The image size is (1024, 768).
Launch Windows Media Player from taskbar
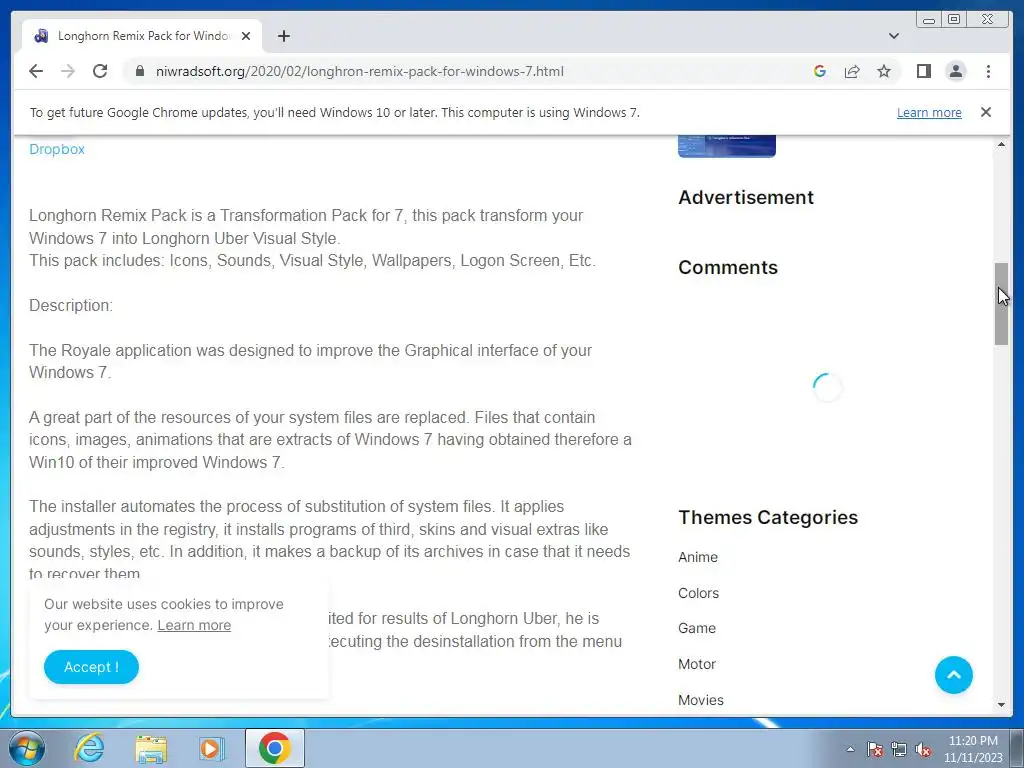coord(212,748)
